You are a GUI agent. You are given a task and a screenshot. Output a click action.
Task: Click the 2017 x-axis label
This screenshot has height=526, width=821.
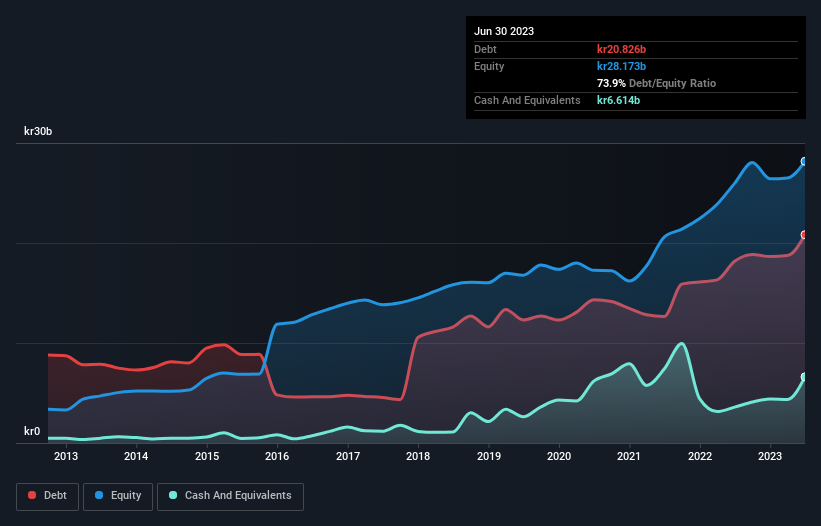pyautogui.click(x=348, y=456)
